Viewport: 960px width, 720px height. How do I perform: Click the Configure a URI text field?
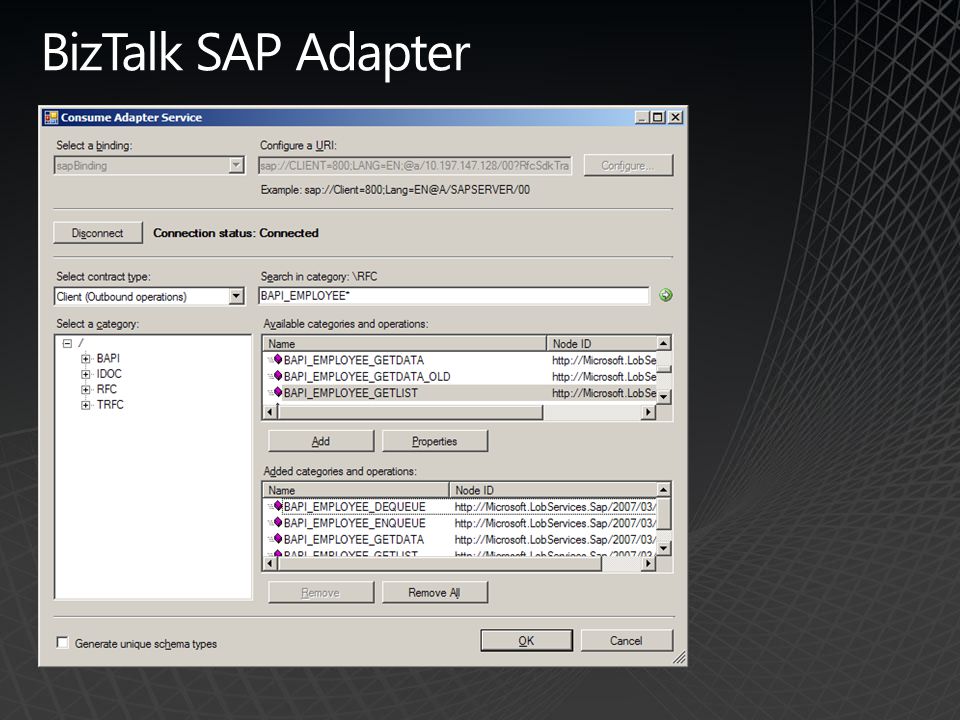coord(415,165)
